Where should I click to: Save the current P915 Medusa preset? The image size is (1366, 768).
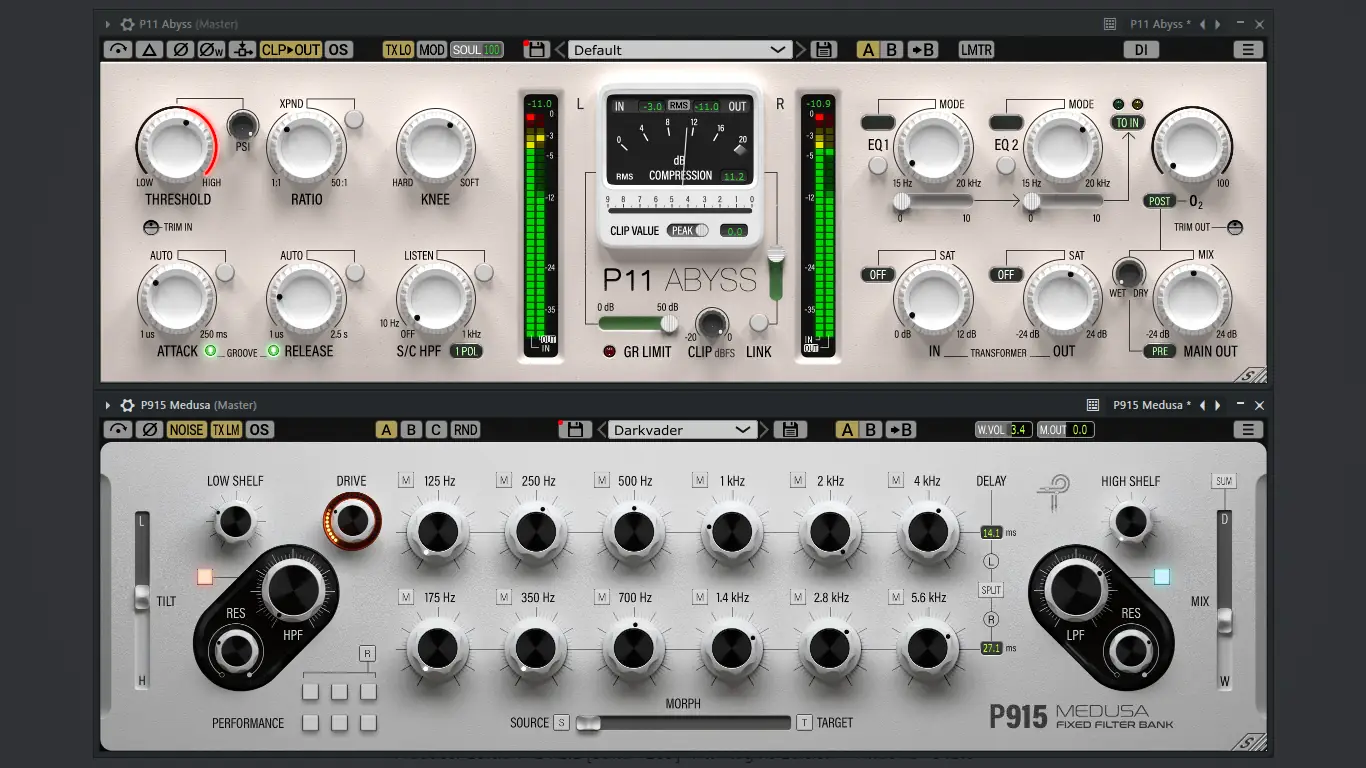(790, 429)
